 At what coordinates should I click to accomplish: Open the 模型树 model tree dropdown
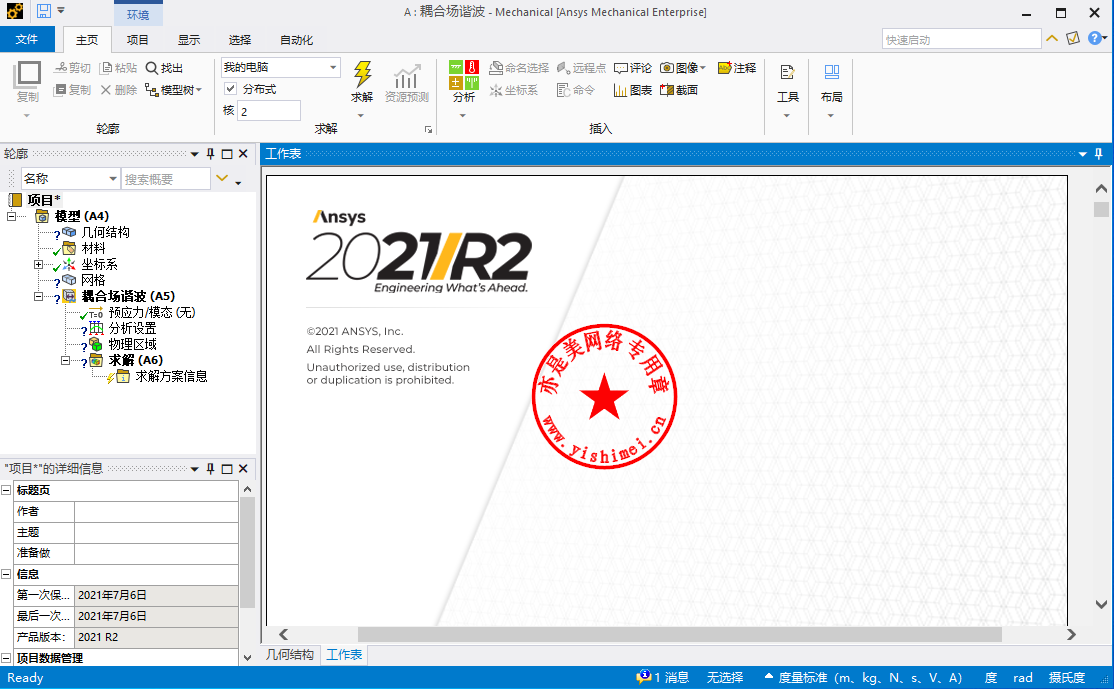[174, 90]
